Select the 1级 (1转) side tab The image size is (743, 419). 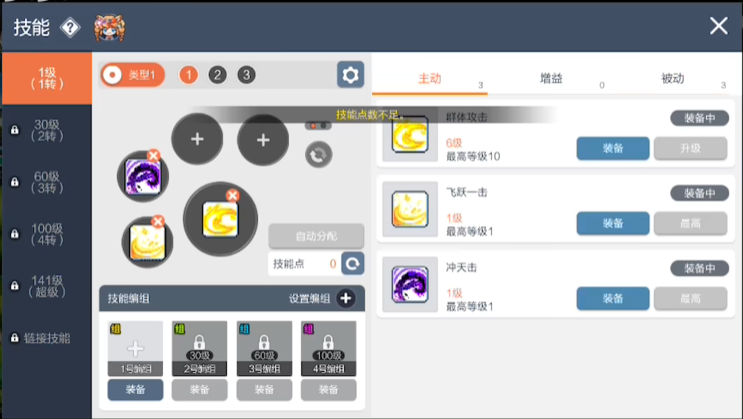[46, 78]
